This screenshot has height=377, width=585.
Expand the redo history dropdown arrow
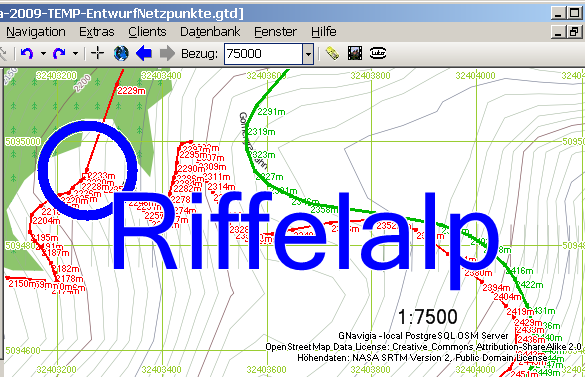coord(75,54)
